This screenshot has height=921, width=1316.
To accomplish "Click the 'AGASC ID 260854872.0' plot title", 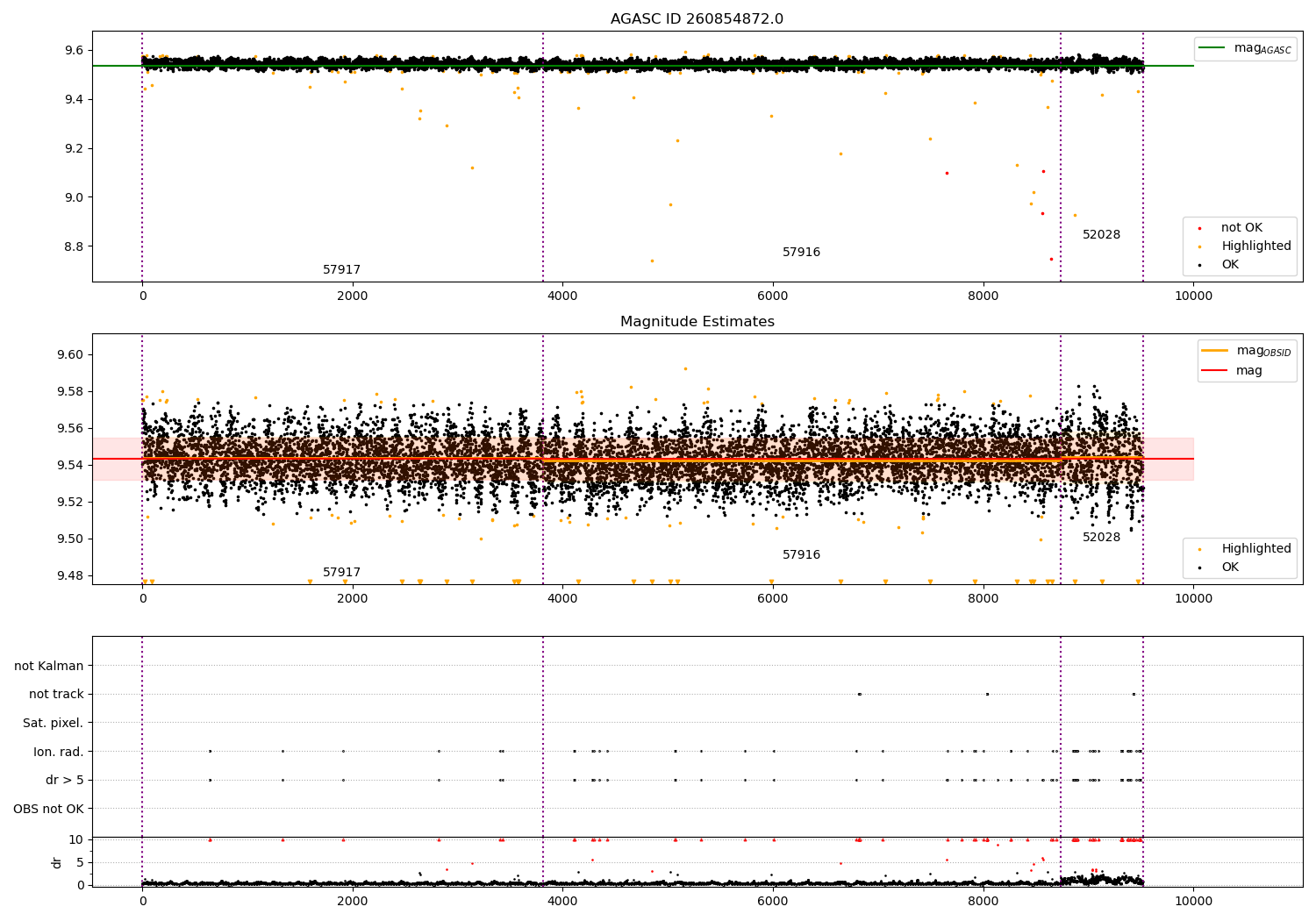I will (697, 19).
